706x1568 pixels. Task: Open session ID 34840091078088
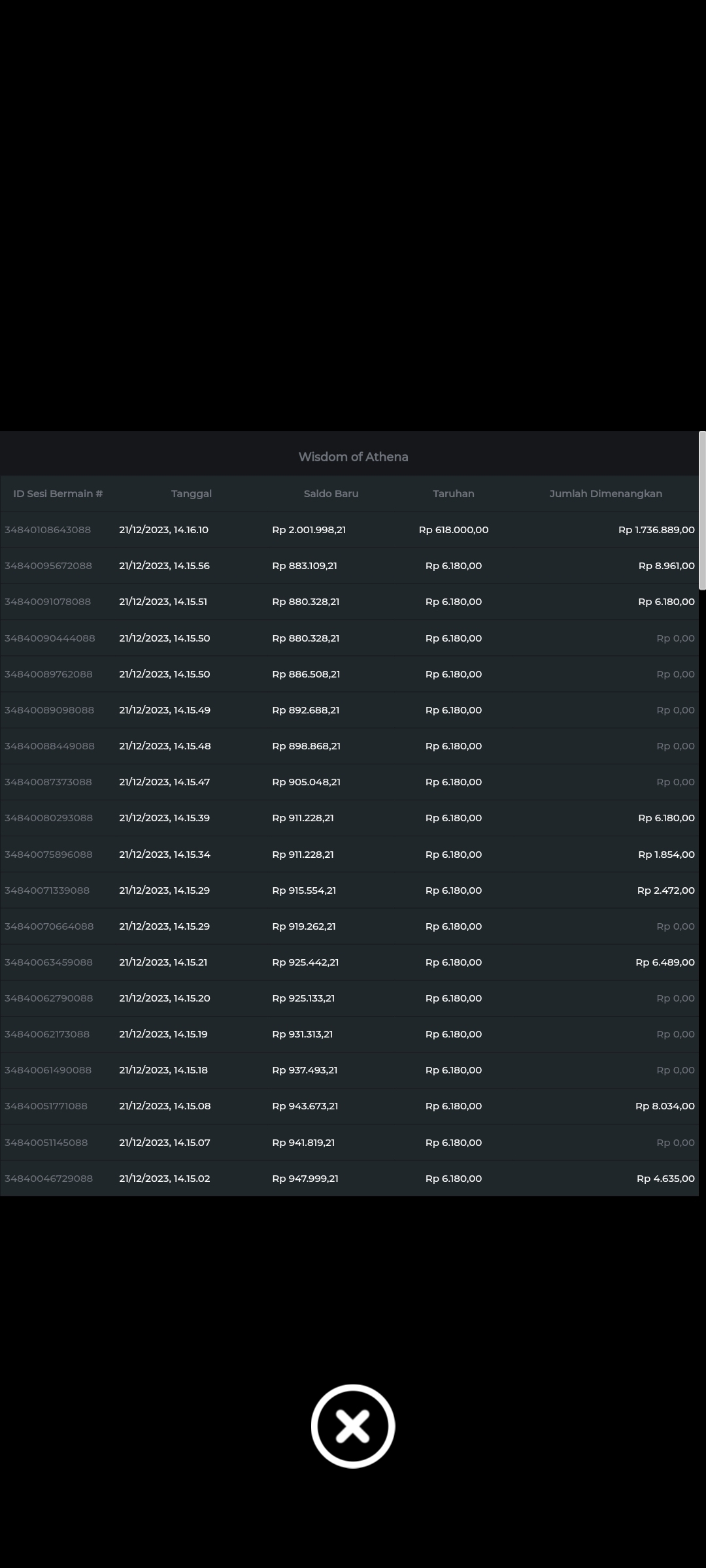[x=48, y=602]
